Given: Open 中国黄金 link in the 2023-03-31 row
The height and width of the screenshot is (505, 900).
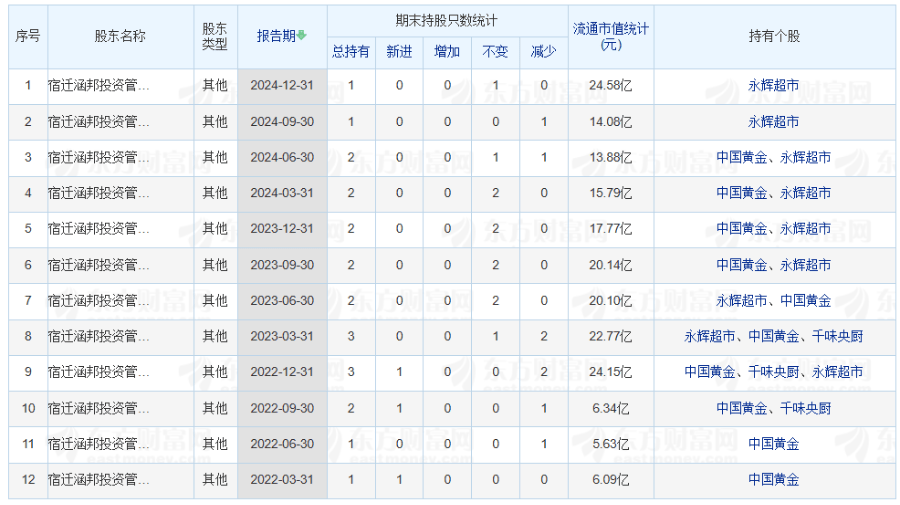Looking at the screenshot, I should [x=774, y=336].
